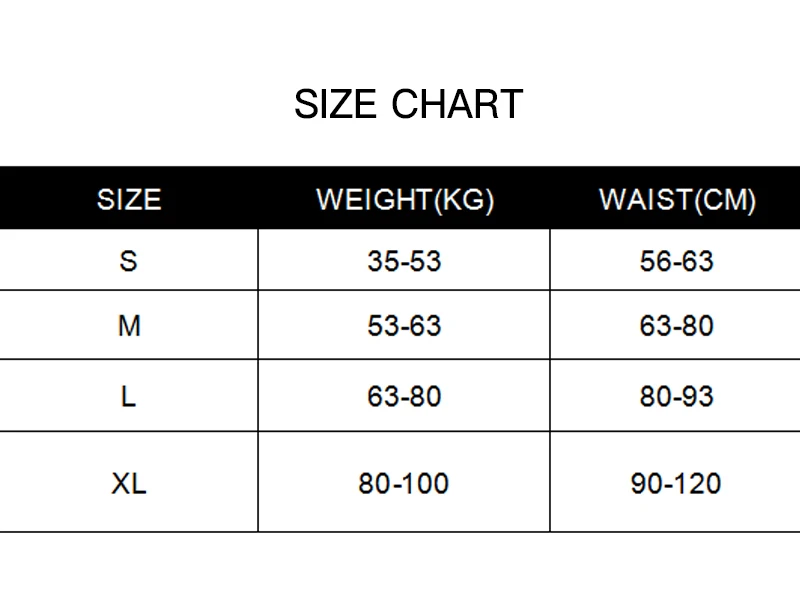Click the SIZE CHART title
Image resolution: width=800 pixels, height=595 pixels.
pos(409,104)
